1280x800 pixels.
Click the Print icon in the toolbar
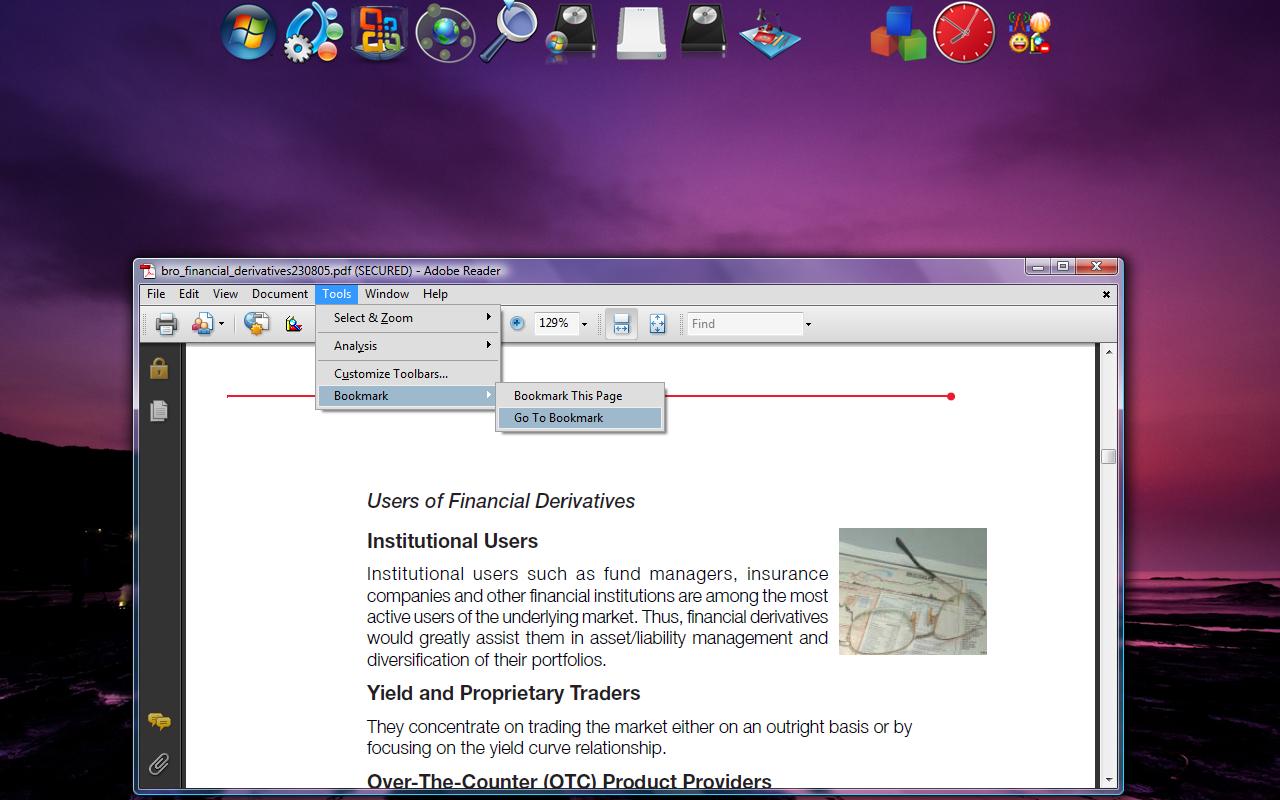click(x=166, y=324)
